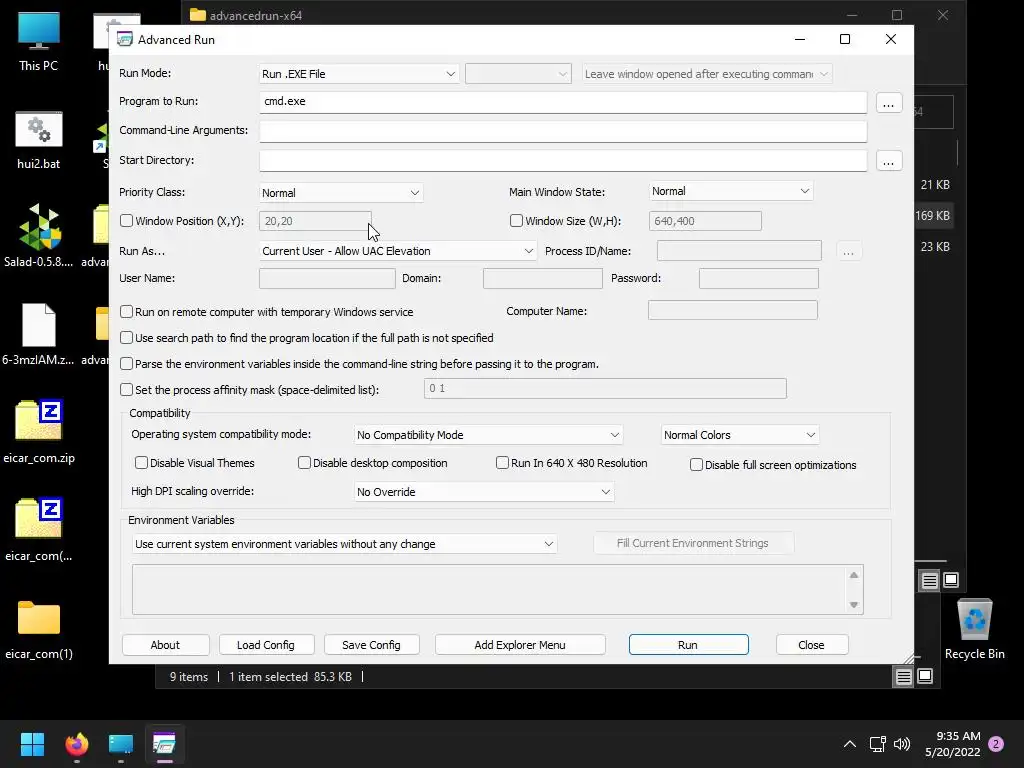Screen dimensions: 1024x768
Task: Enable Set the process affinity mask
Action: (127, 389)
